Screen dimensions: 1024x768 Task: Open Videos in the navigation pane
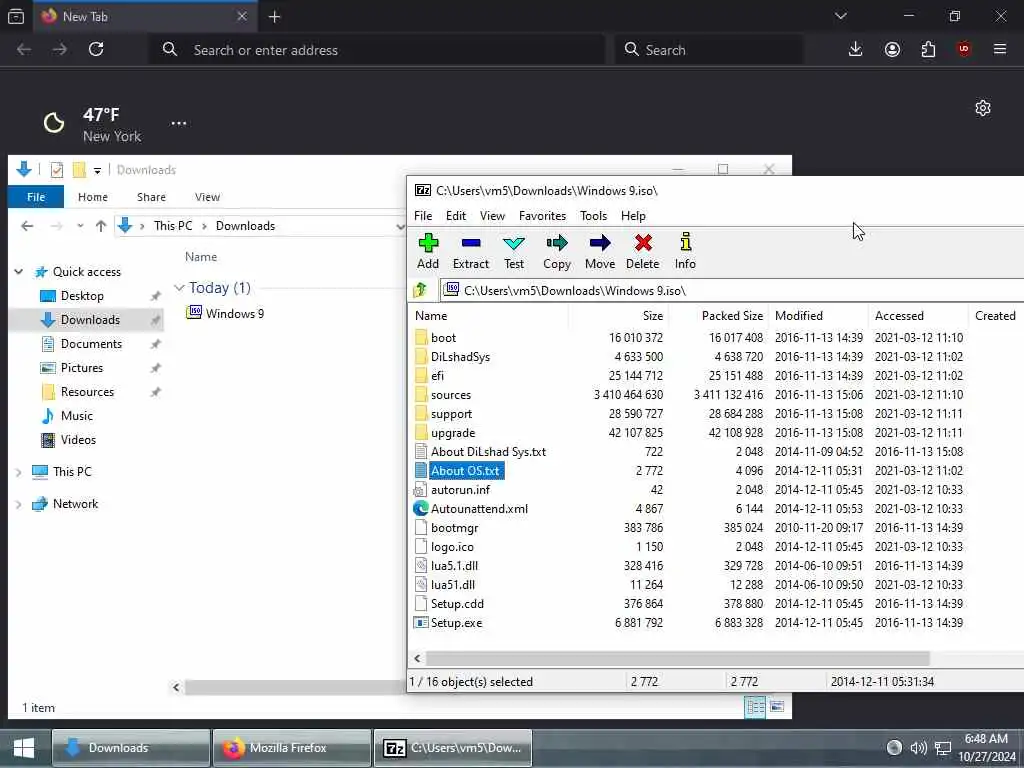[x=78, y=440]
